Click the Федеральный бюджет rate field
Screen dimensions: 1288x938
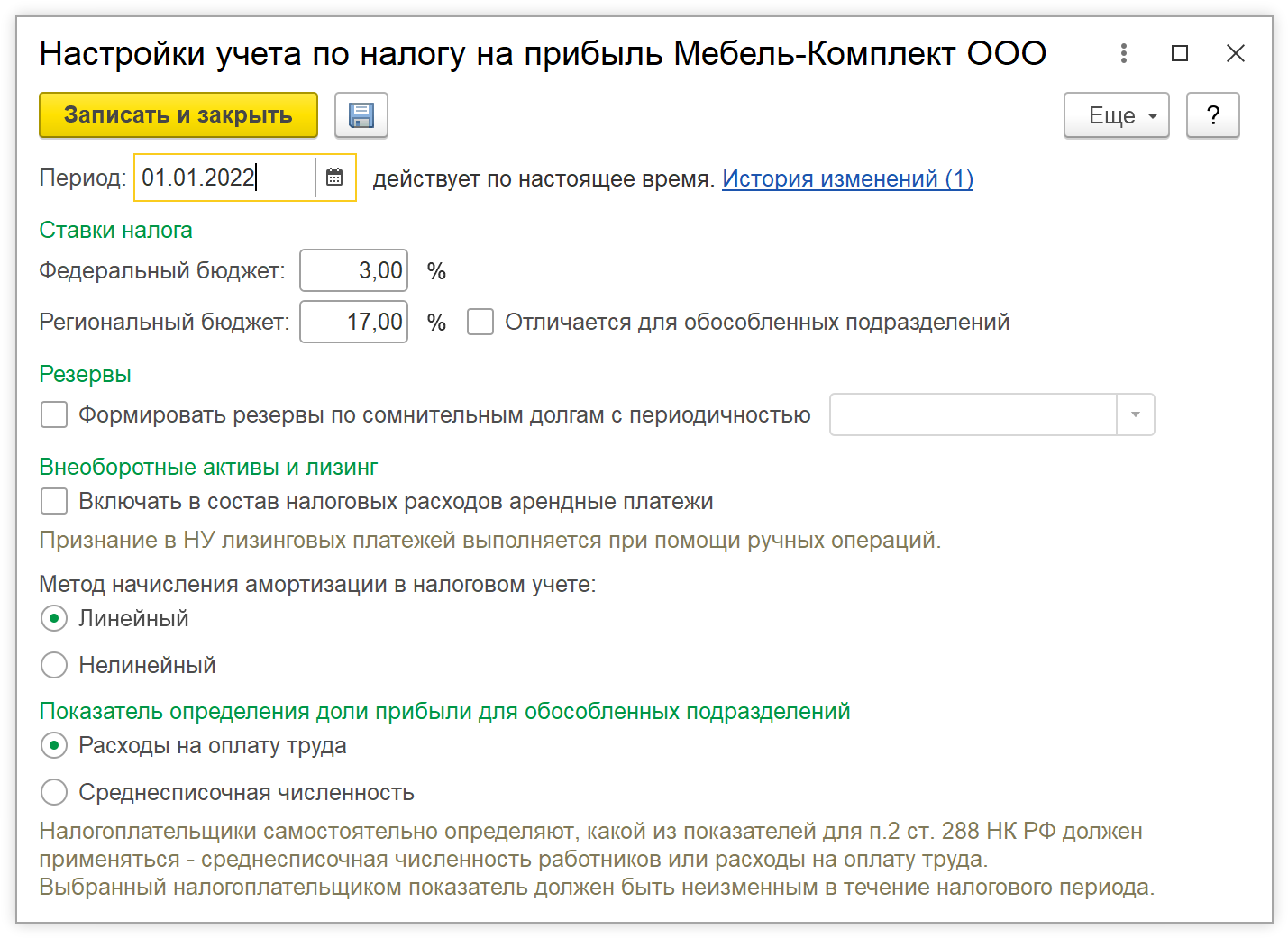(353, 270)
